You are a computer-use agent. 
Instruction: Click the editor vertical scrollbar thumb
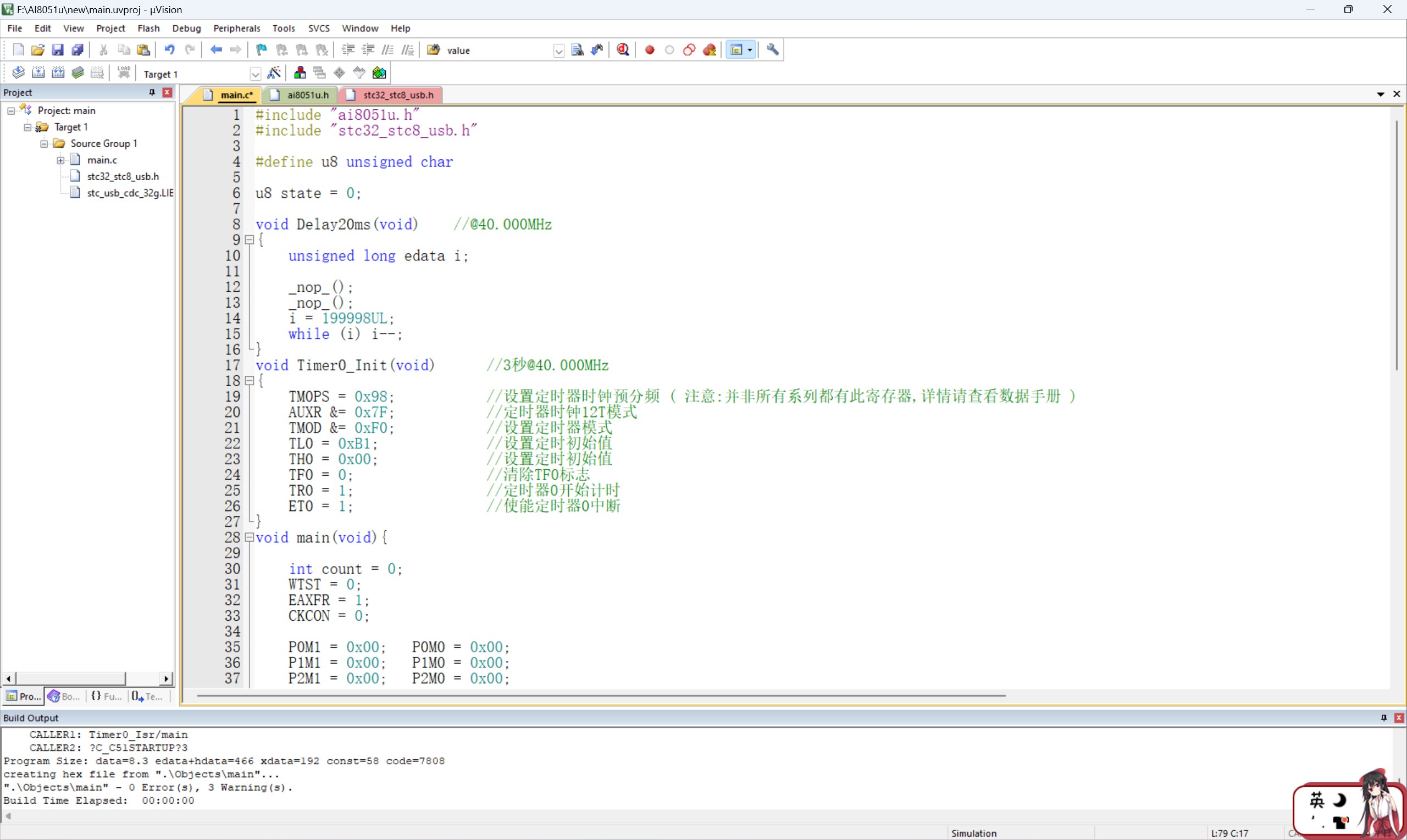(1397, 245)
